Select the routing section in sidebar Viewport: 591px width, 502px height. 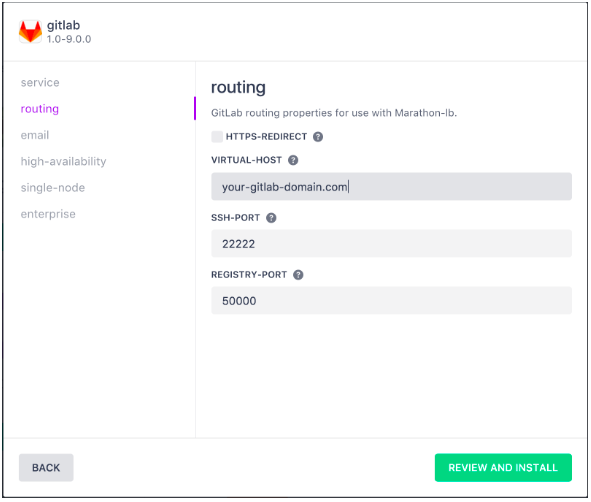(40, 109)
